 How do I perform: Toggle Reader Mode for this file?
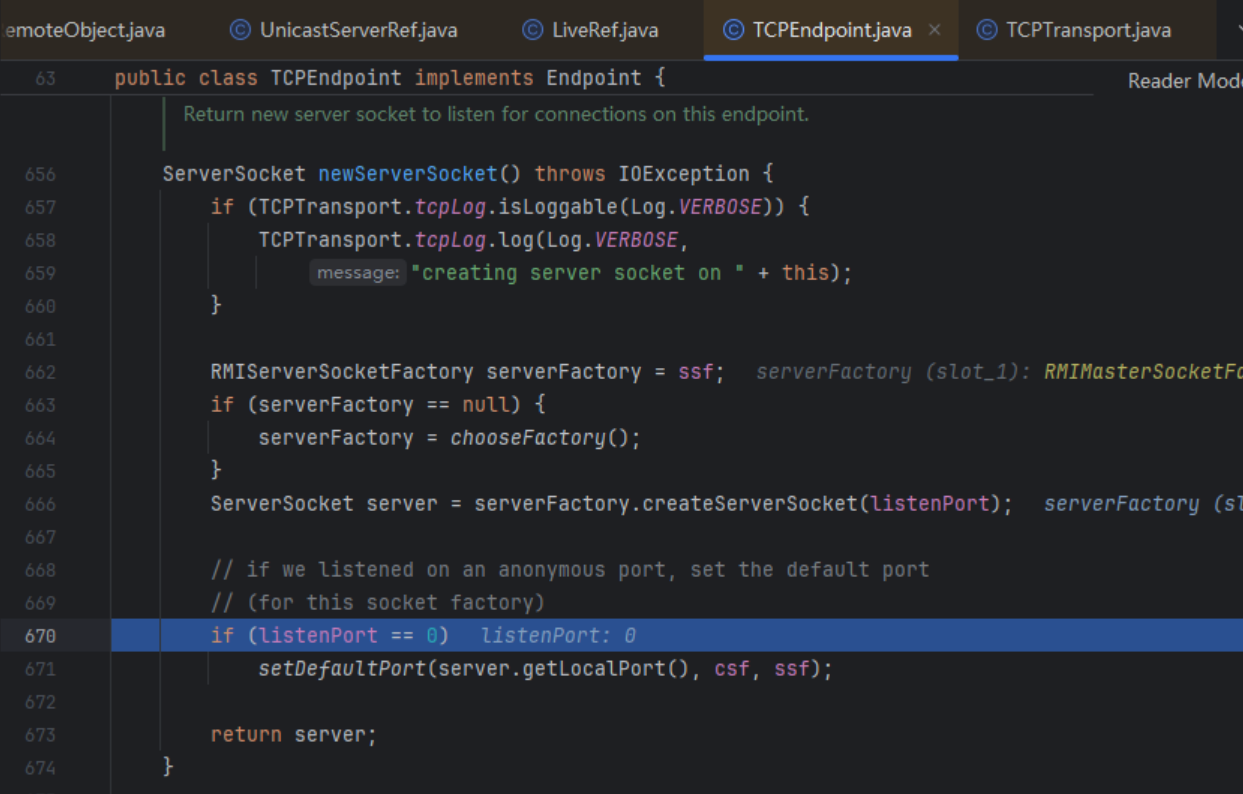(x=1183, y=81)
